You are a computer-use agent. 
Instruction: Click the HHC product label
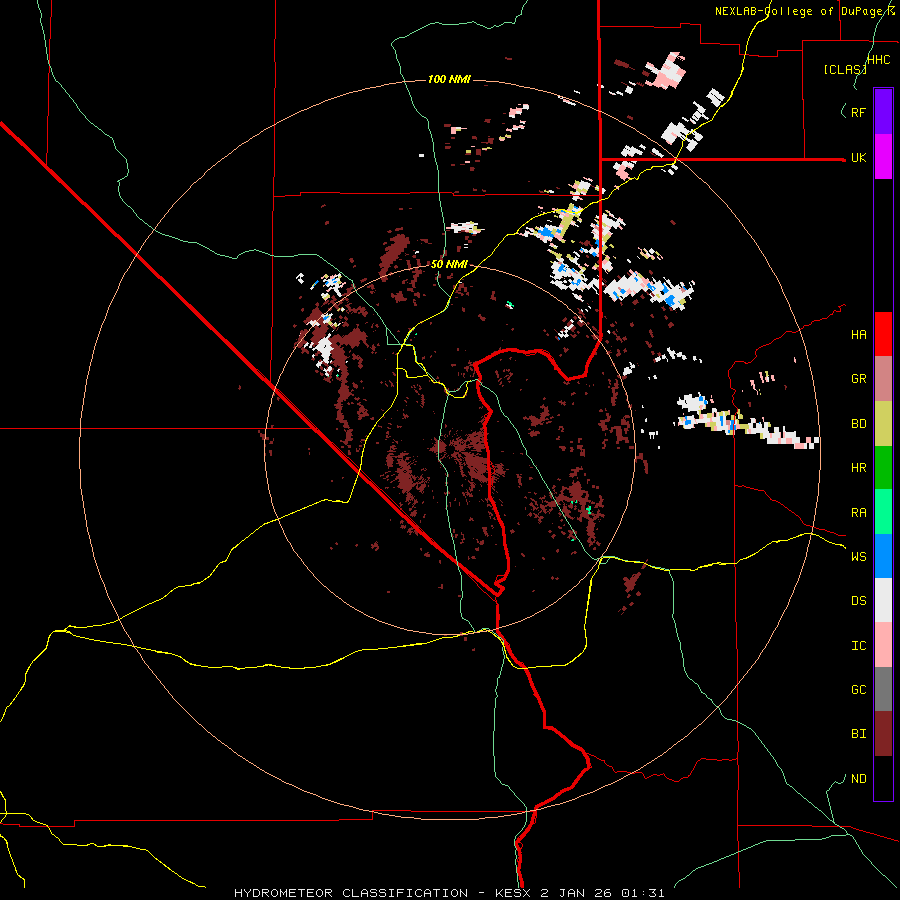pos(879,60)
